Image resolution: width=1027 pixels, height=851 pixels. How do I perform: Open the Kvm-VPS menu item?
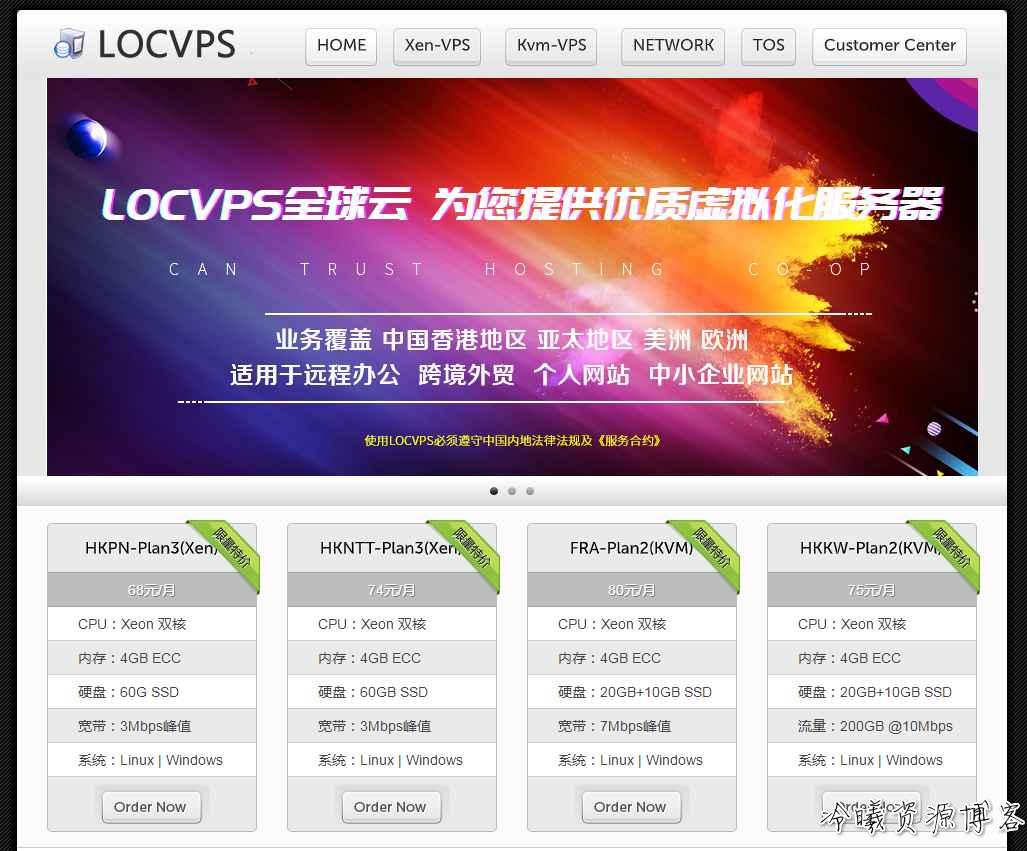[551, 46]
